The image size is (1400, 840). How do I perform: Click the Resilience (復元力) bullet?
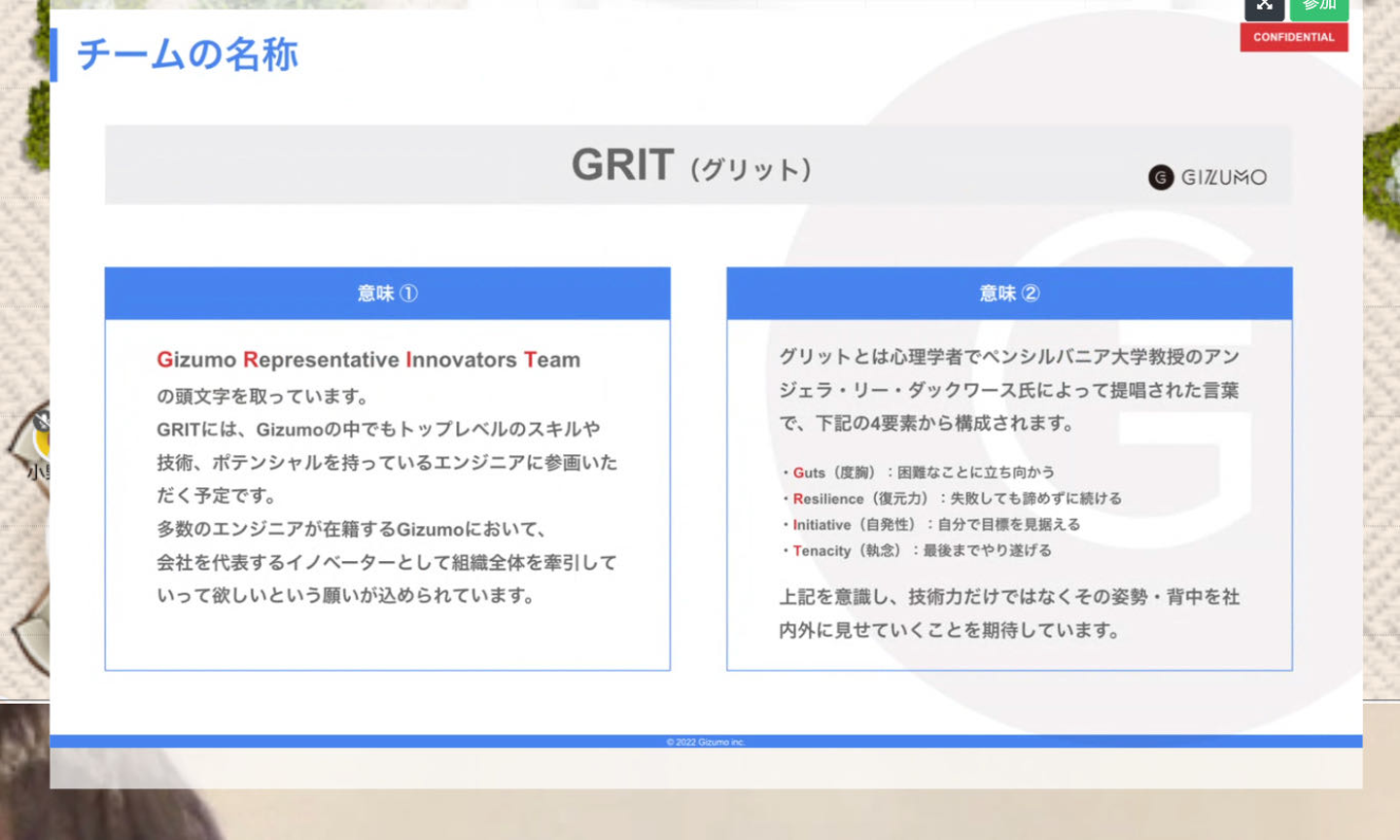[953, 499]
